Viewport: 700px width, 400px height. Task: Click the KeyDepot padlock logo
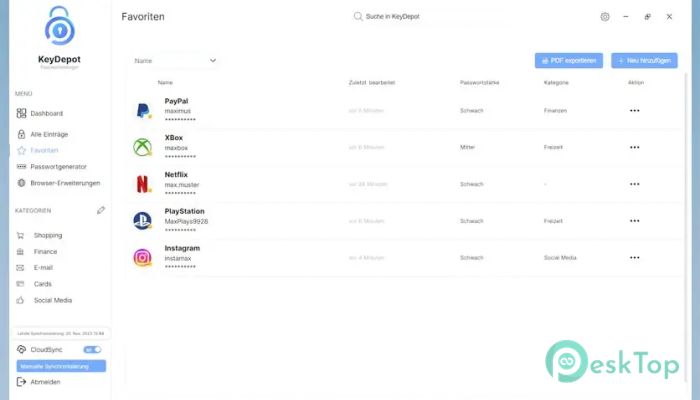point(60,26)
